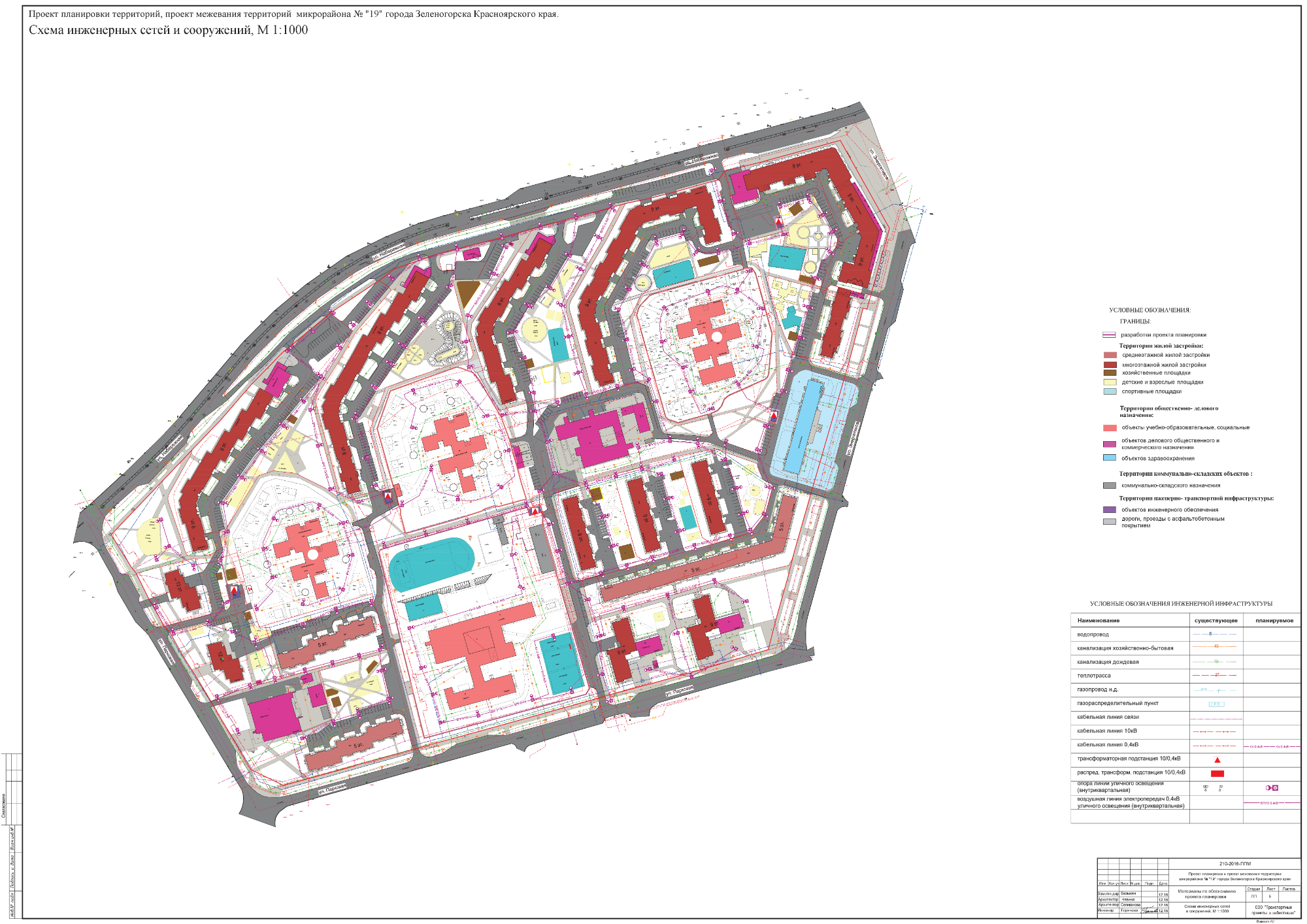Click the 210-2016-ППМ code in title block

[x=1234, y=863]
